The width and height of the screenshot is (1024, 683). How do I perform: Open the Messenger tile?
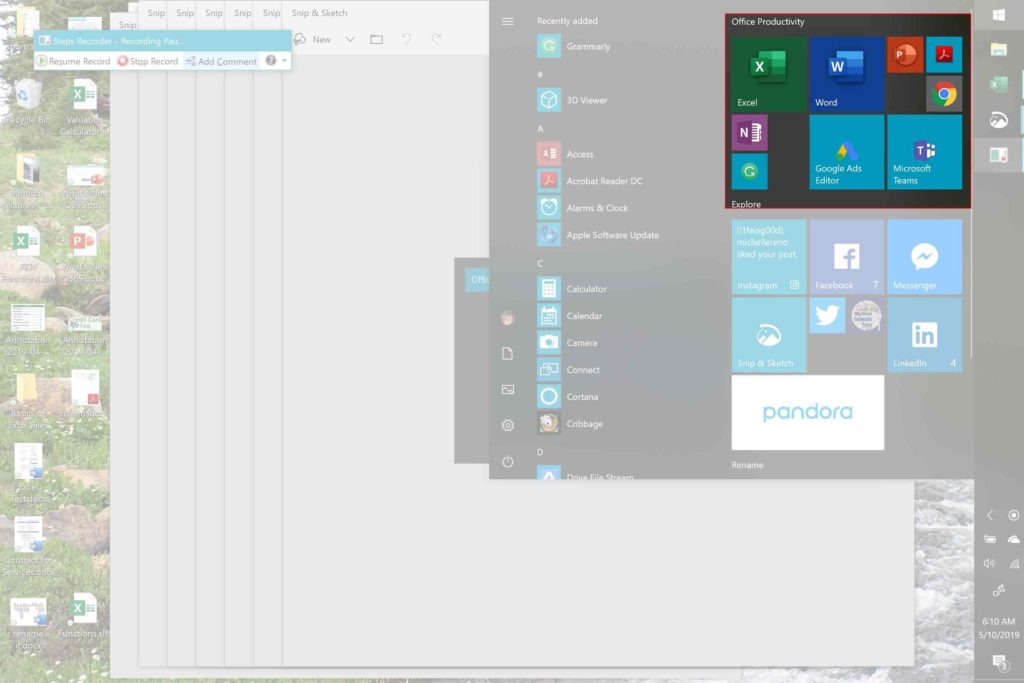pos(924,257)
